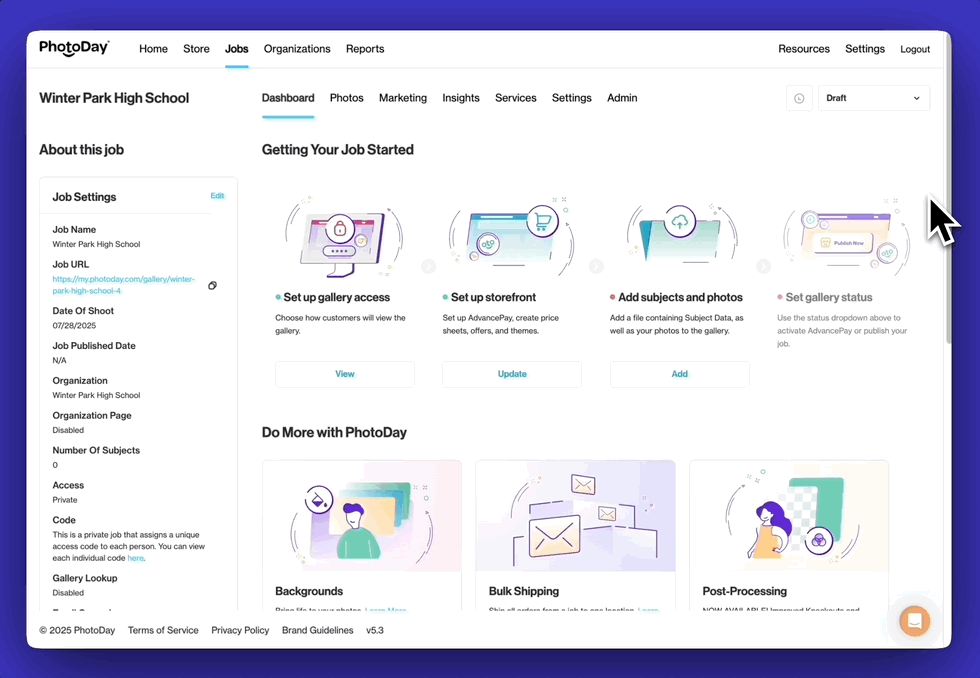Click View under Set up gallery access
This screenshot has height=678, width=980.
pyautogui.click(x=344, y=374)
